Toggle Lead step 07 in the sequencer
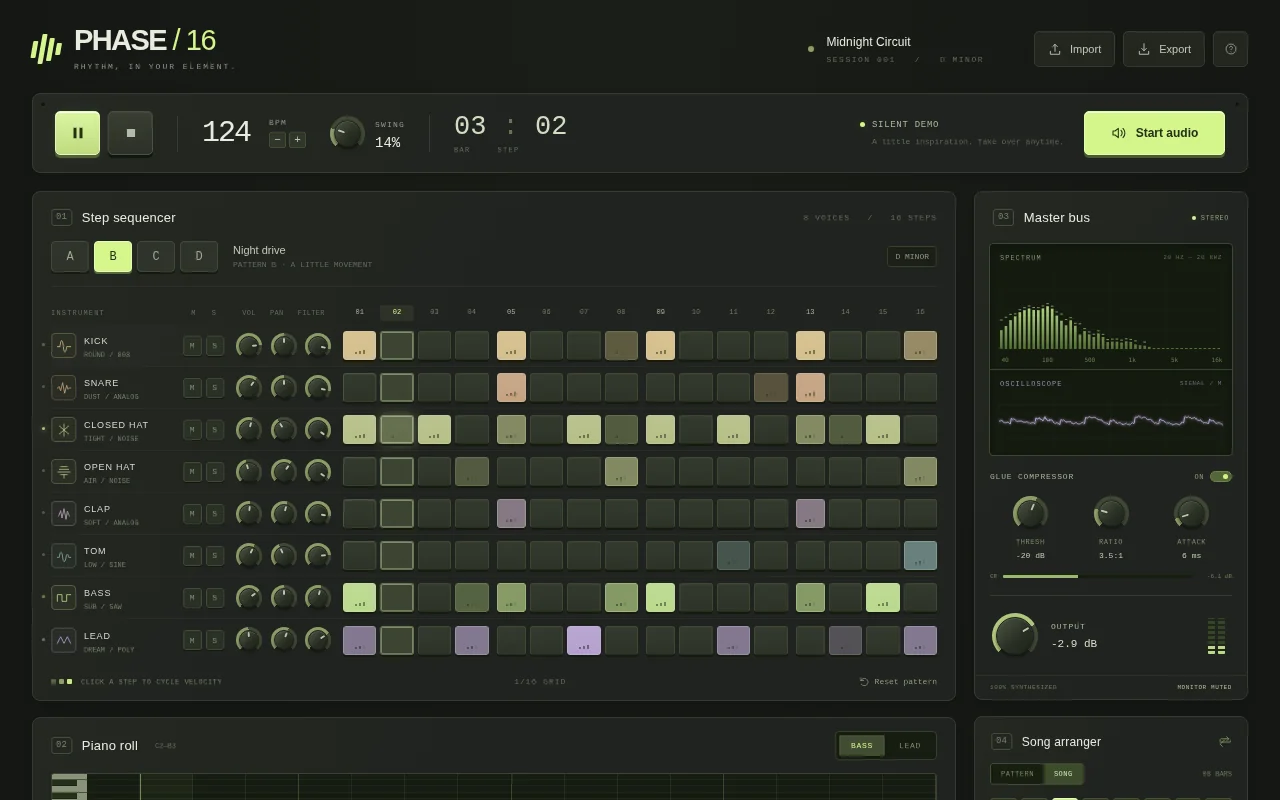The height and width of the screenshot is (800, 1280). click(584, 640)
